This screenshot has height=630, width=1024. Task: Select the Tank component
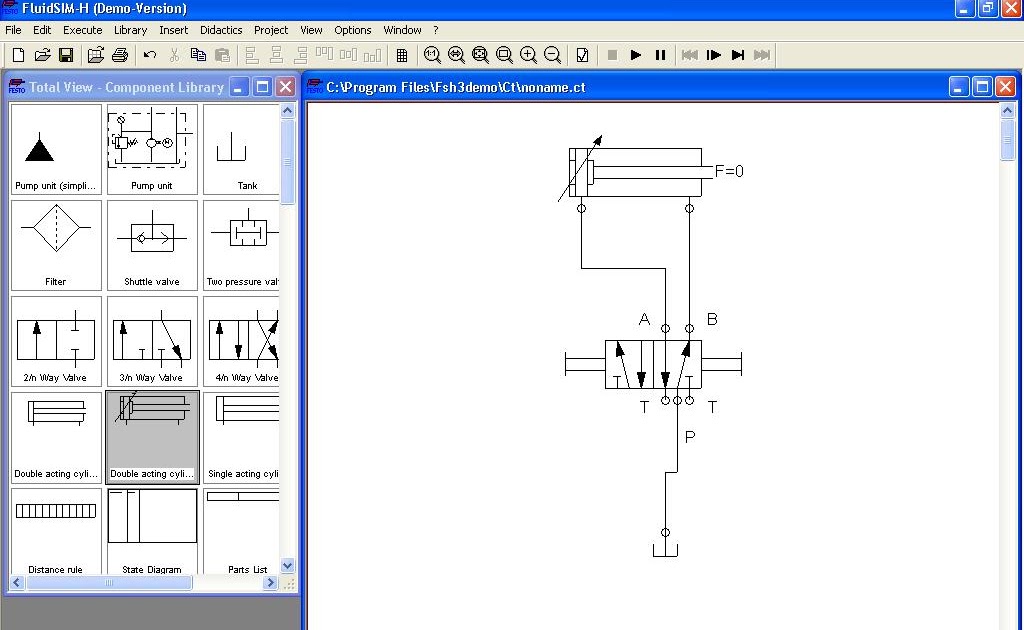241,149
